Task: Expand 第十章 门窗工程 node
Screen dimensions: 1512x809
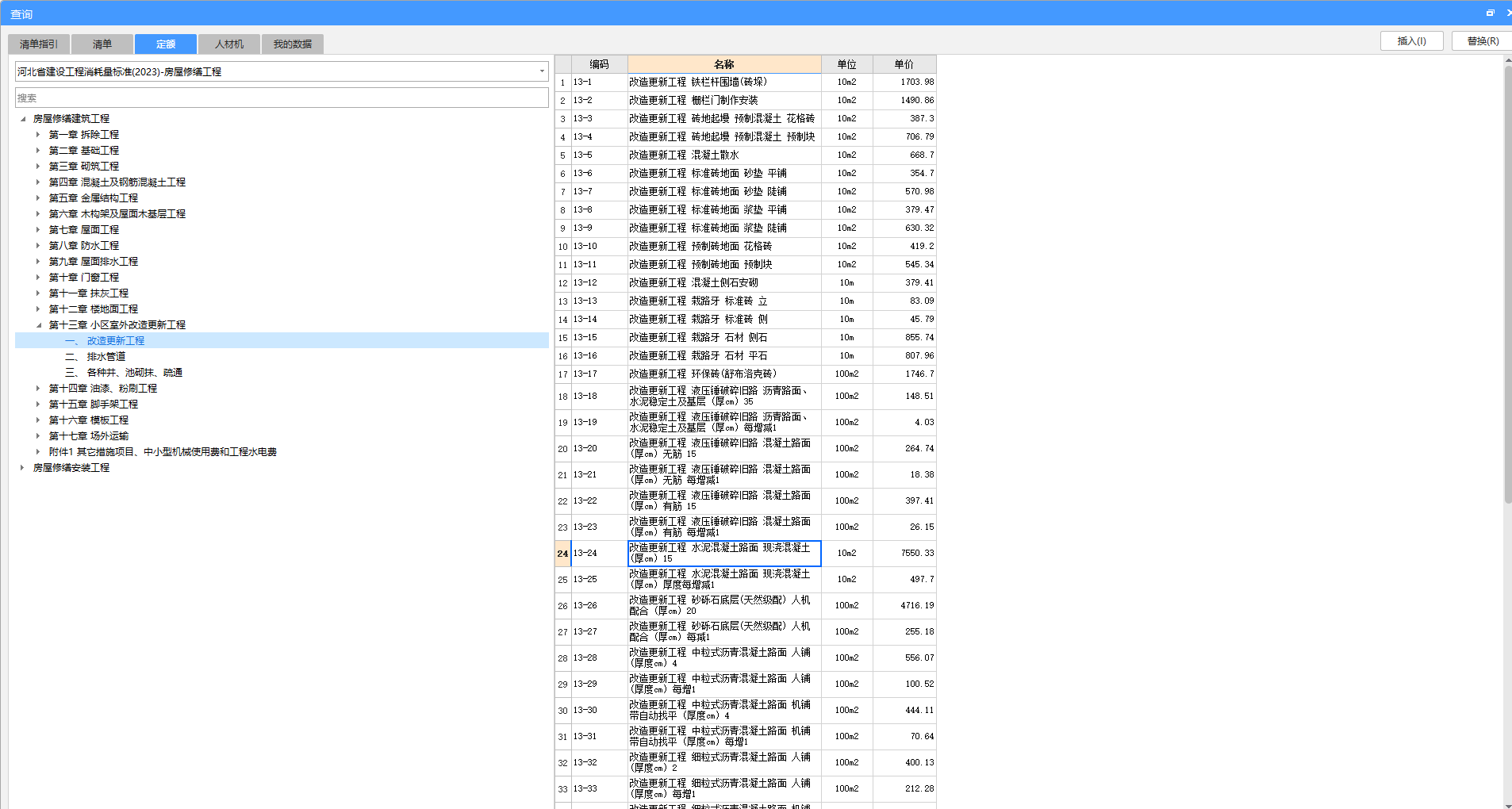Action: (x=37, y=278)
